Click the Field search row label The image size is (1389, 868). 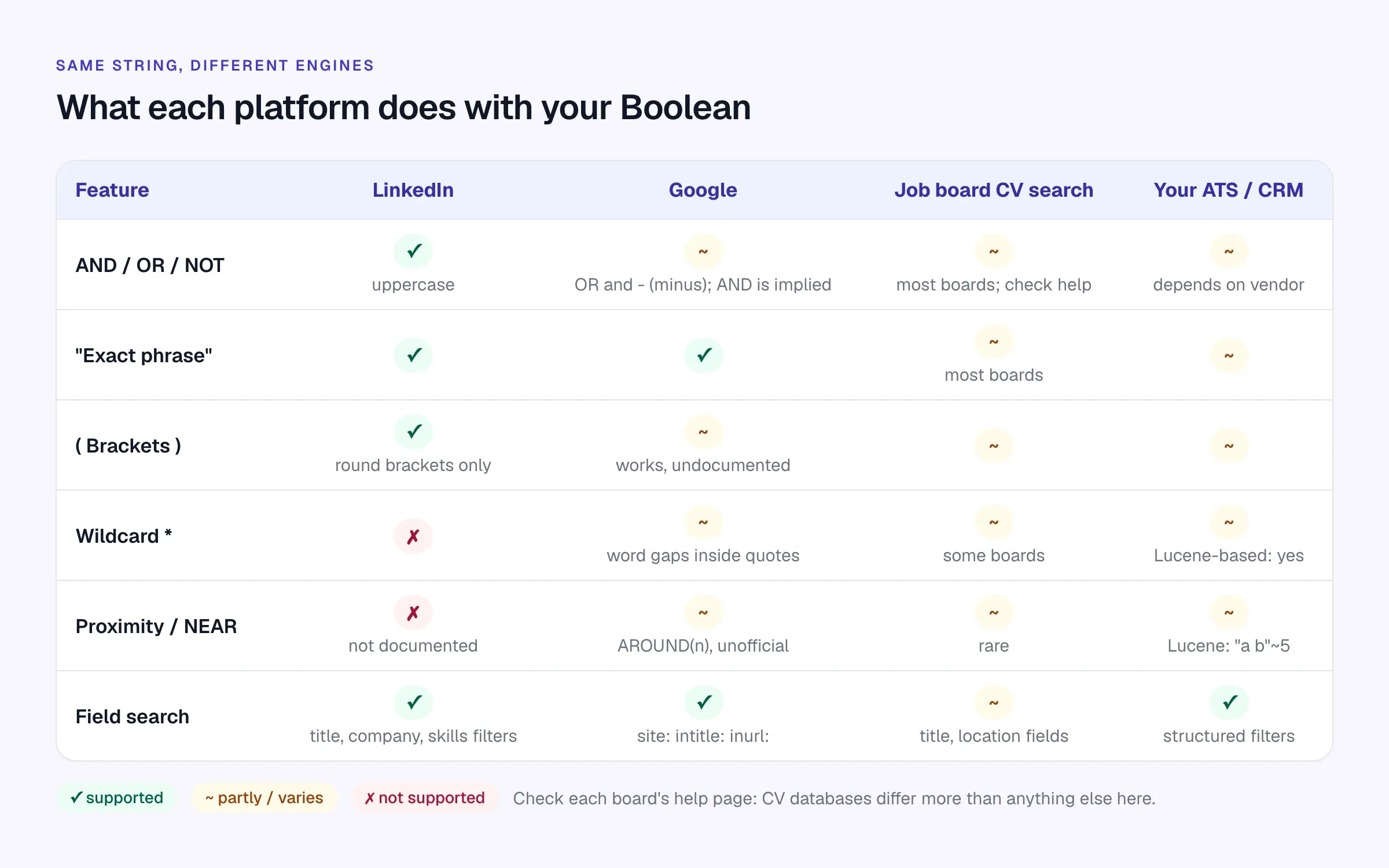click(132, 716)
